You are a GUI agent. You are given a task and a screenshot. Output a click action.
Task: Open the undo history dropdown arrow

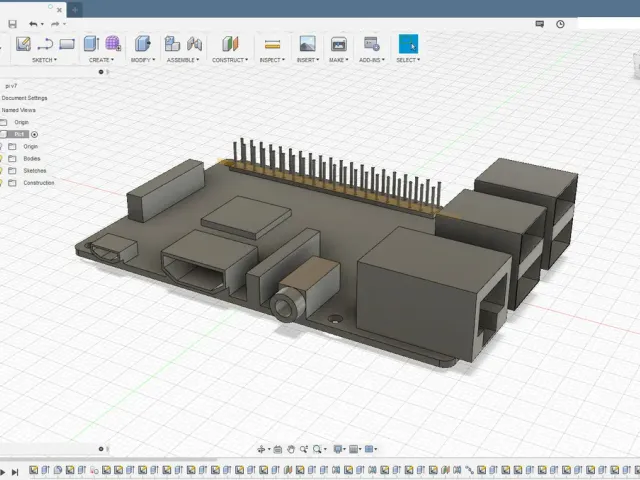point(42,24)
